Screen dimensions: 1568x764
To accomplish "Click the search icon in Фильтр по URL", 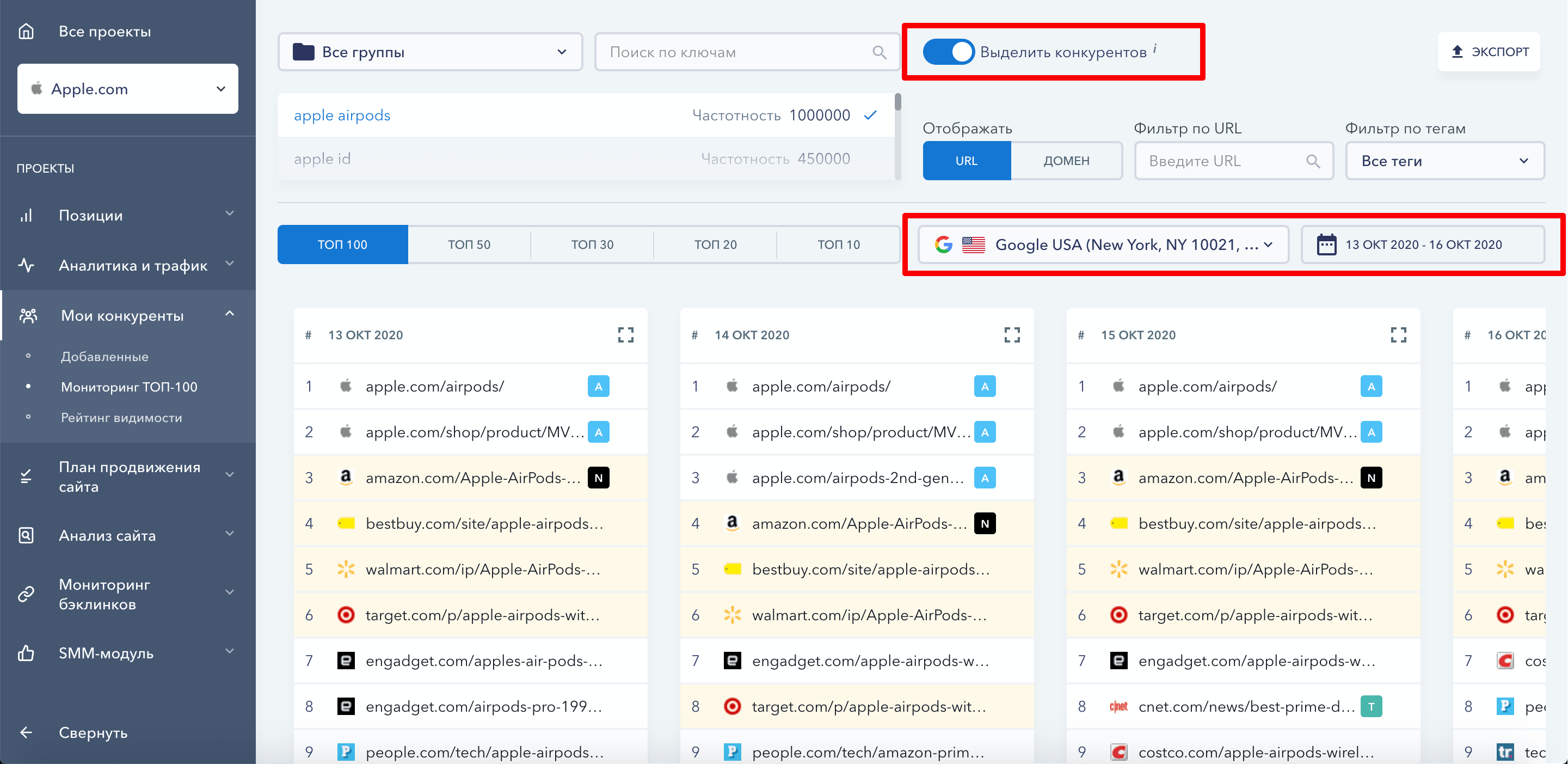I will [1313, 161].
